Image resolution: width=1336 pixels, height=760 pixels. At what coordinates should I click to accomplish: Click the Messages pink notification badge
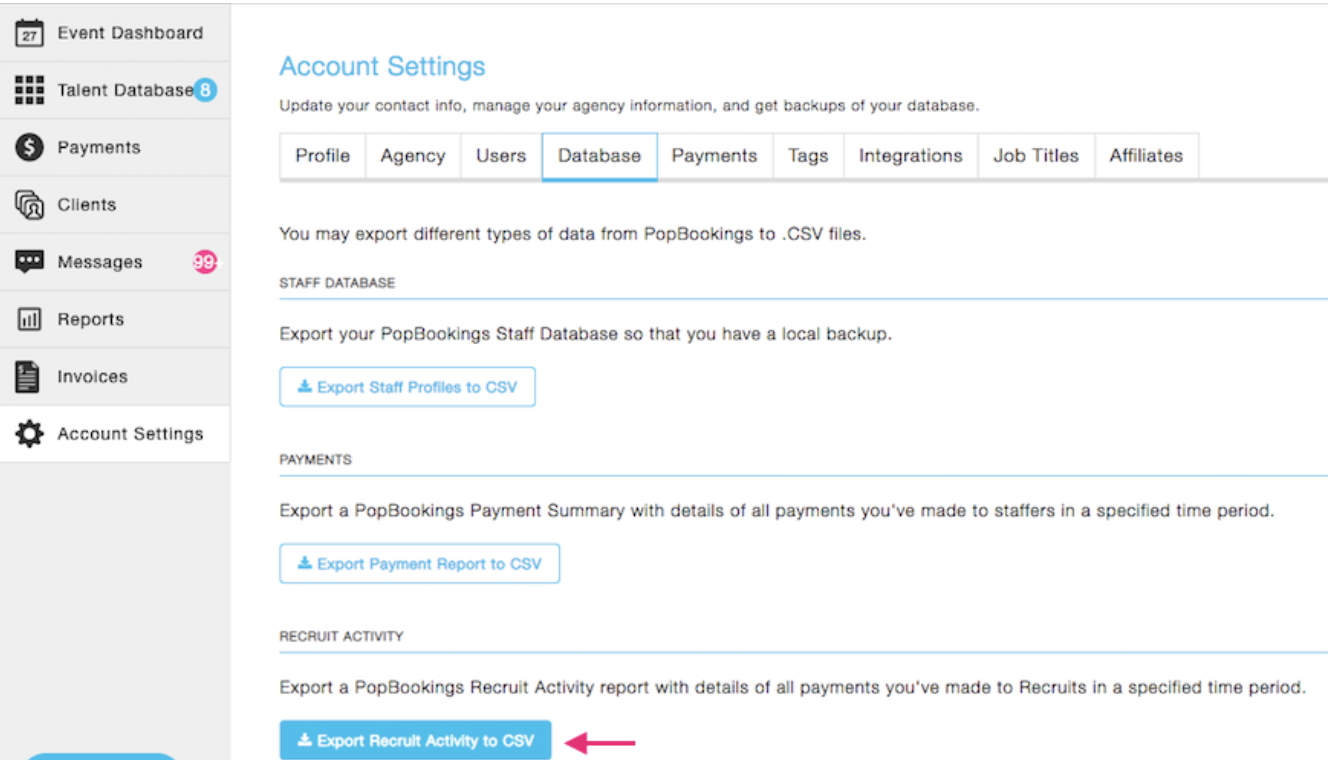[x=205, y=262]
